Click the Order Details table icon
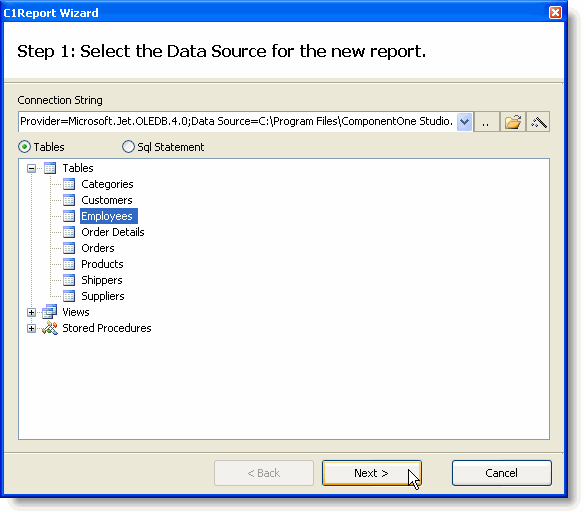The image size is (584, 514). tap(69, 232)
